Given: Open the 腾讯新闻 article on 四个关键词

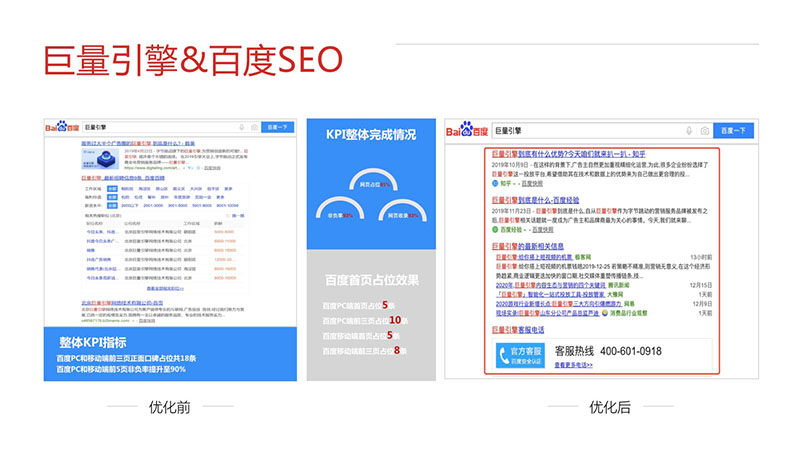Looking at the screenshot, I should tap(551, 285).
